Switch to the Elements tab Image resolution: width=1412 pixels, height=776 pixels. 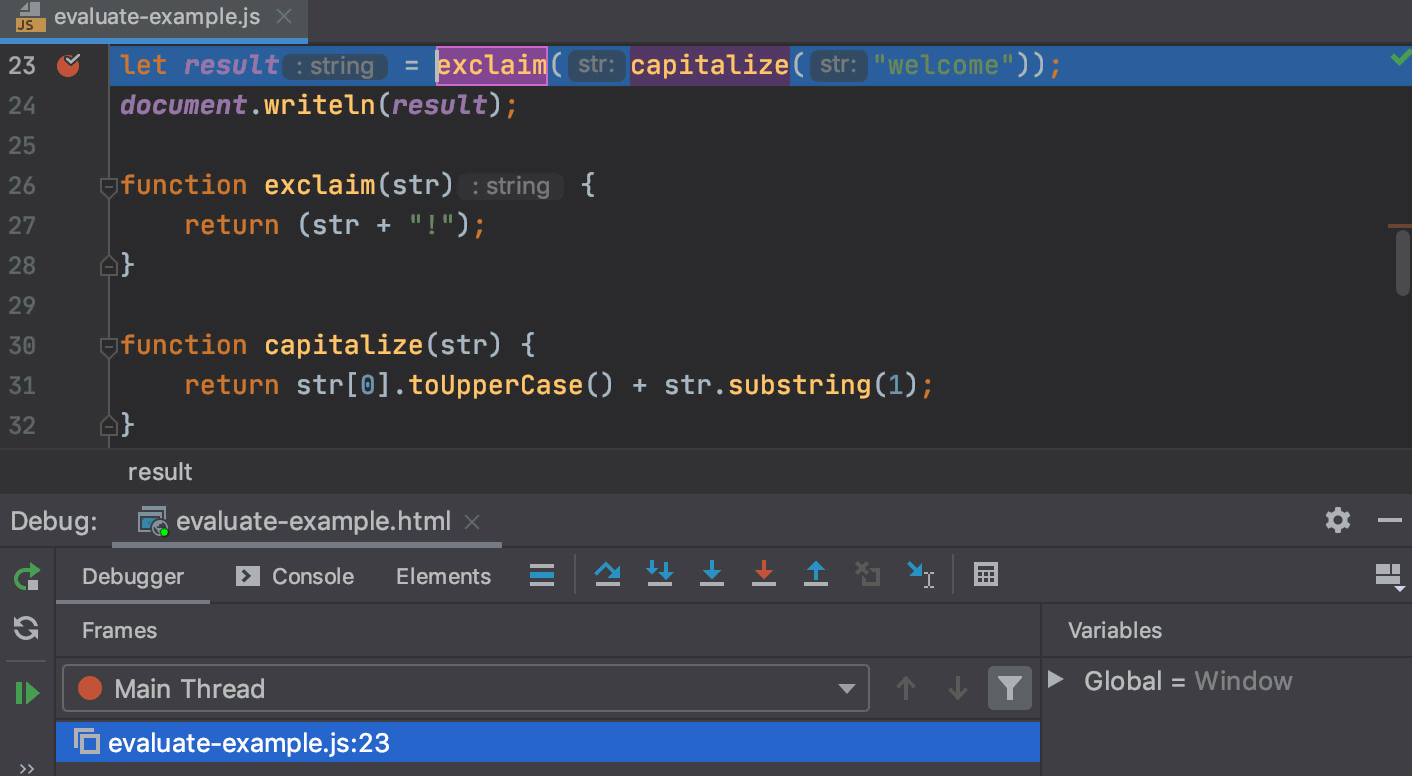(x=443, y=576)
